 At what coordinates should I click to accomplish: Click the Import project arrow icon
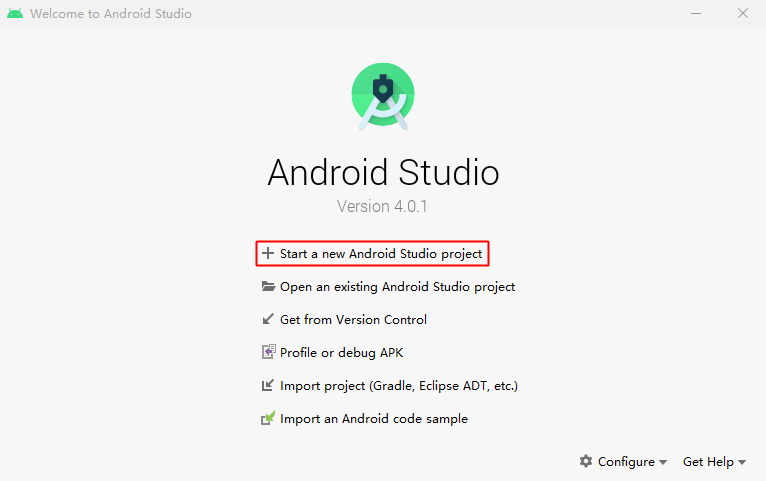(268, 385)
